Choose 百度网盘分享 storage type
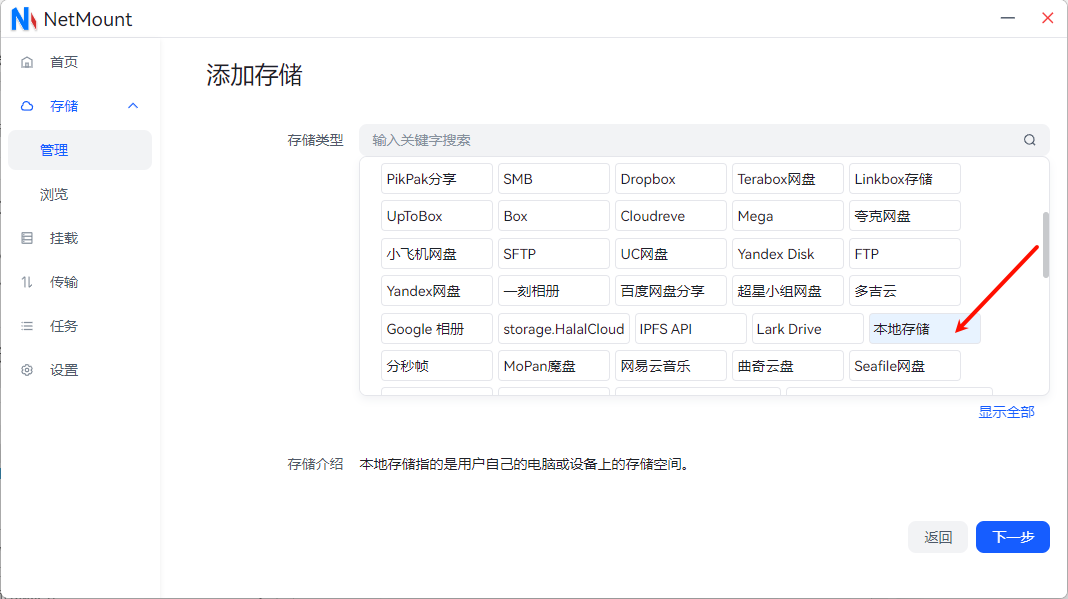Screen dimensions: 1068x599 671,291
